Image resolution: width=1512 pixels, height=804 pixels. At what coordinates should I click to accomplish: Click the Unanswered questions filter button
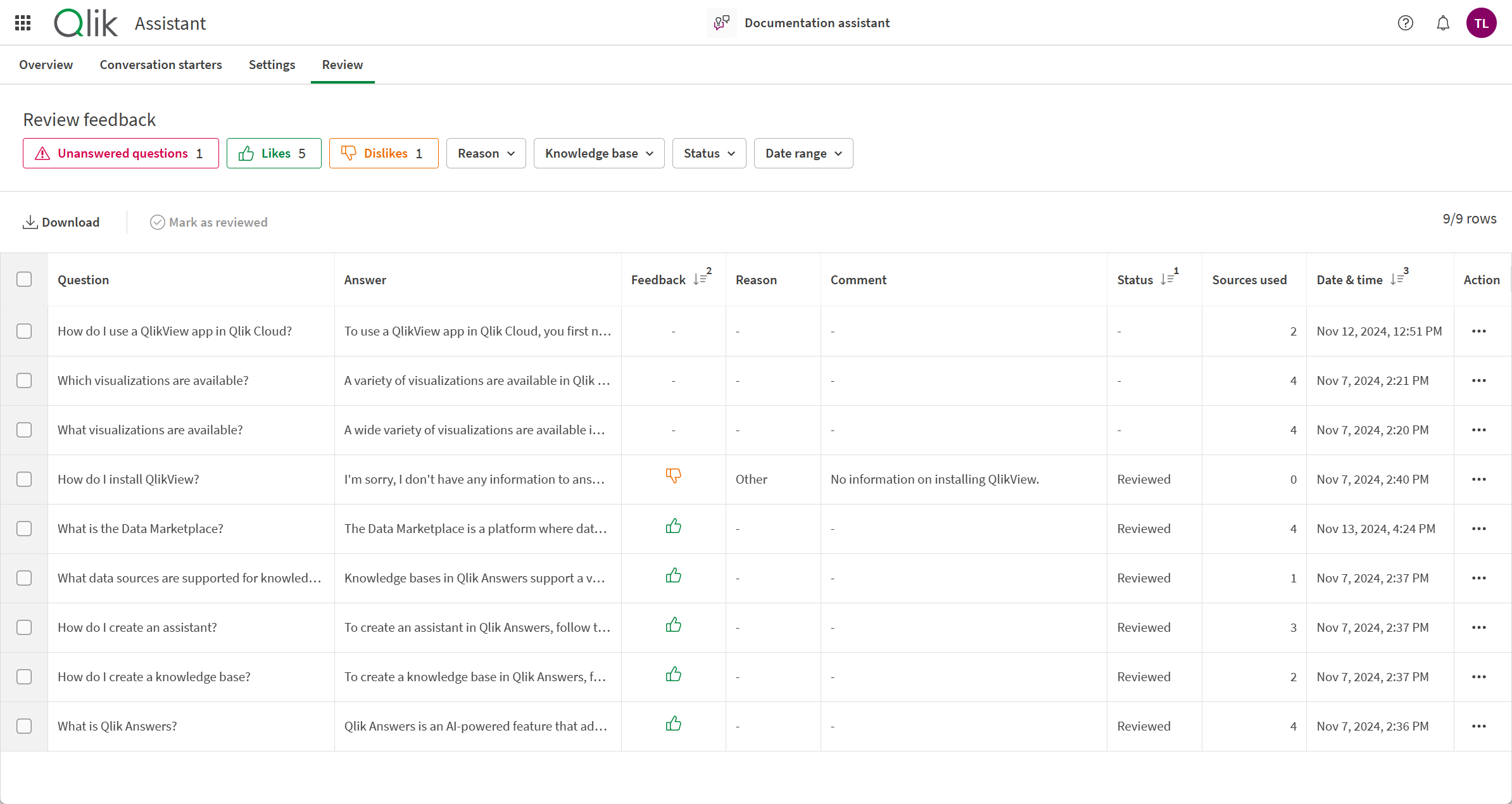click(119, 152)
